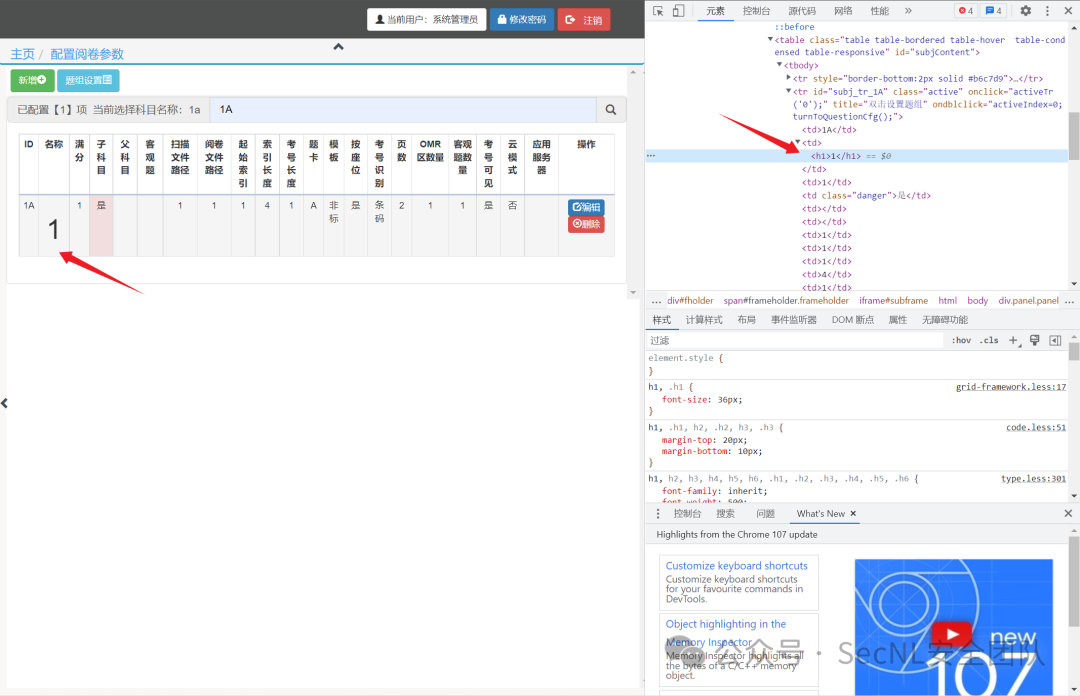Toggle the computed styles sidebar pane icon

point(1055,341)
